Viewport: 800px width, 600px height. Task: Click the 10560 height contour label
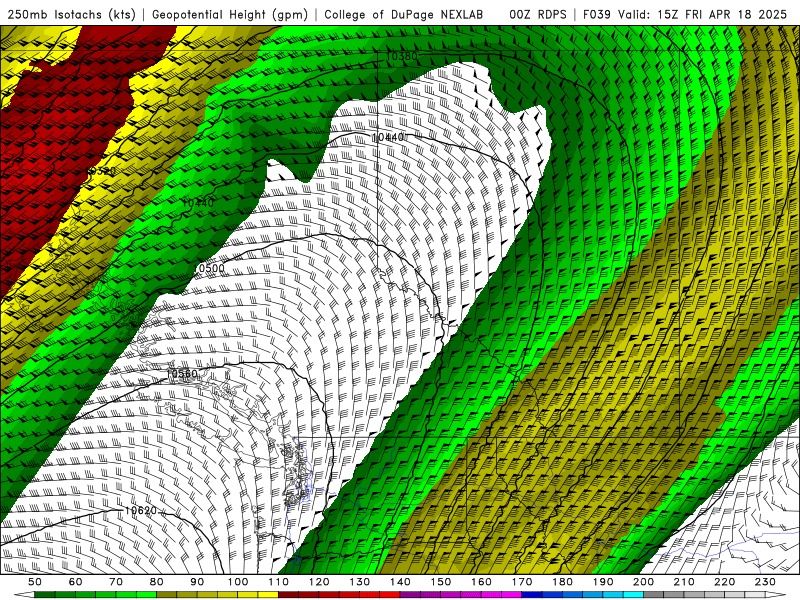(x=182, y=374)
